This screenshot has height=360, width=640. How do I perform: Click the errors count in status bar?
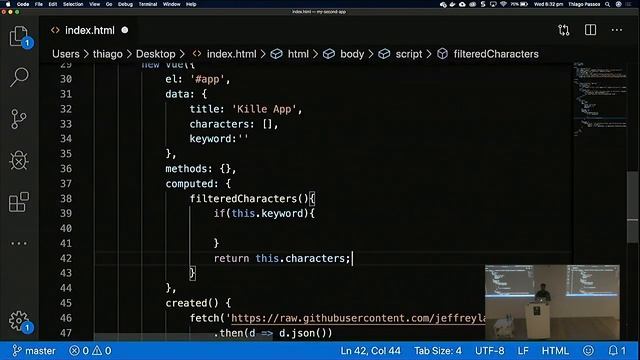tap(79, 351)
